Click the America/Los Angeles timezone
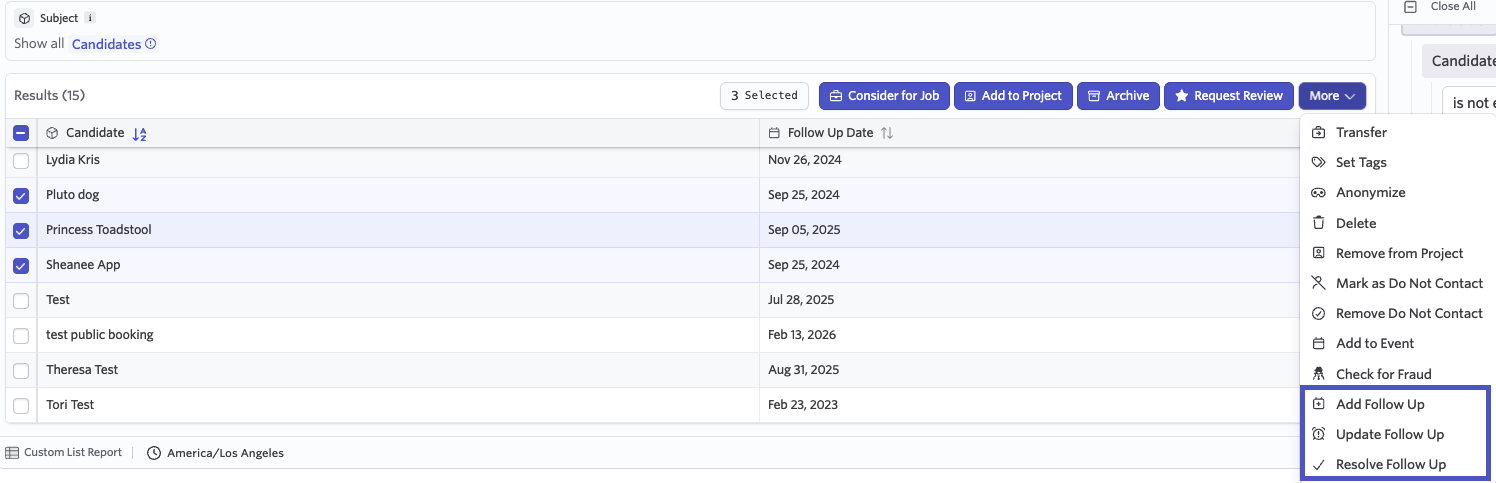1496x483 pixels. coord(225,453)
